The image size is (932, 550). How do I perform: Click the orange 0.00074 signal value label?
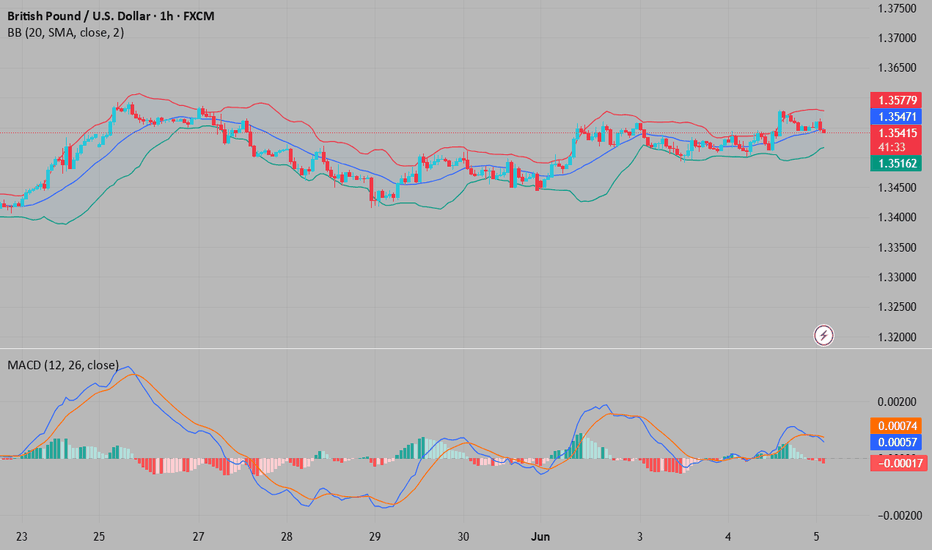[x=896, y=426]
